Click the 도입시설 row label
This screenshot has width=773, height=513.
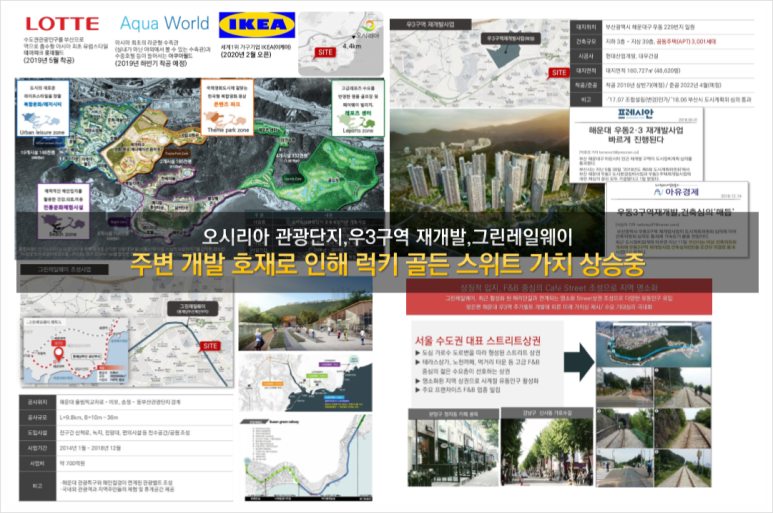37,433
